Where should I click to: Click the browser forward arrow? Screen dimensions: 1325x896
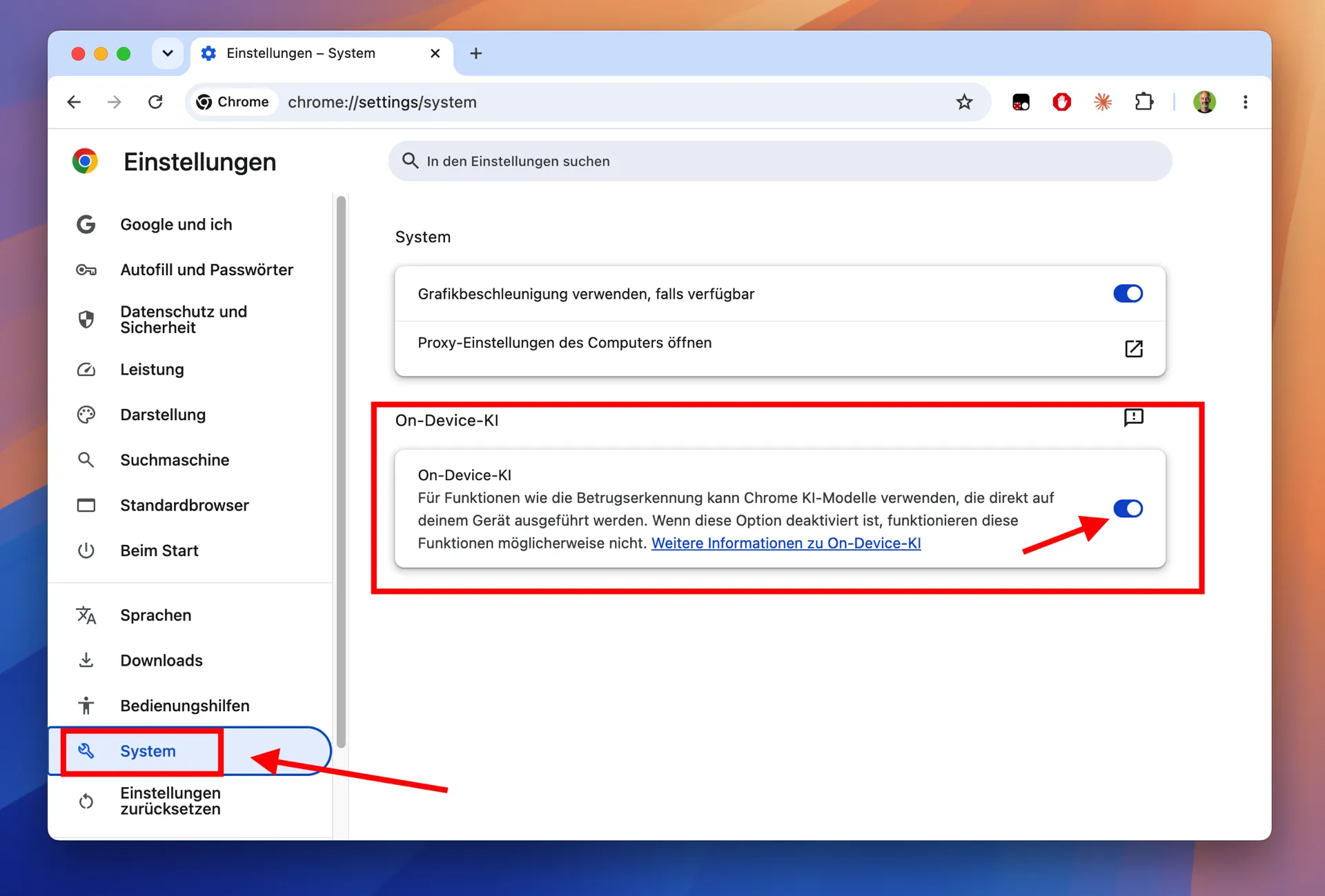tap(115, 102)
